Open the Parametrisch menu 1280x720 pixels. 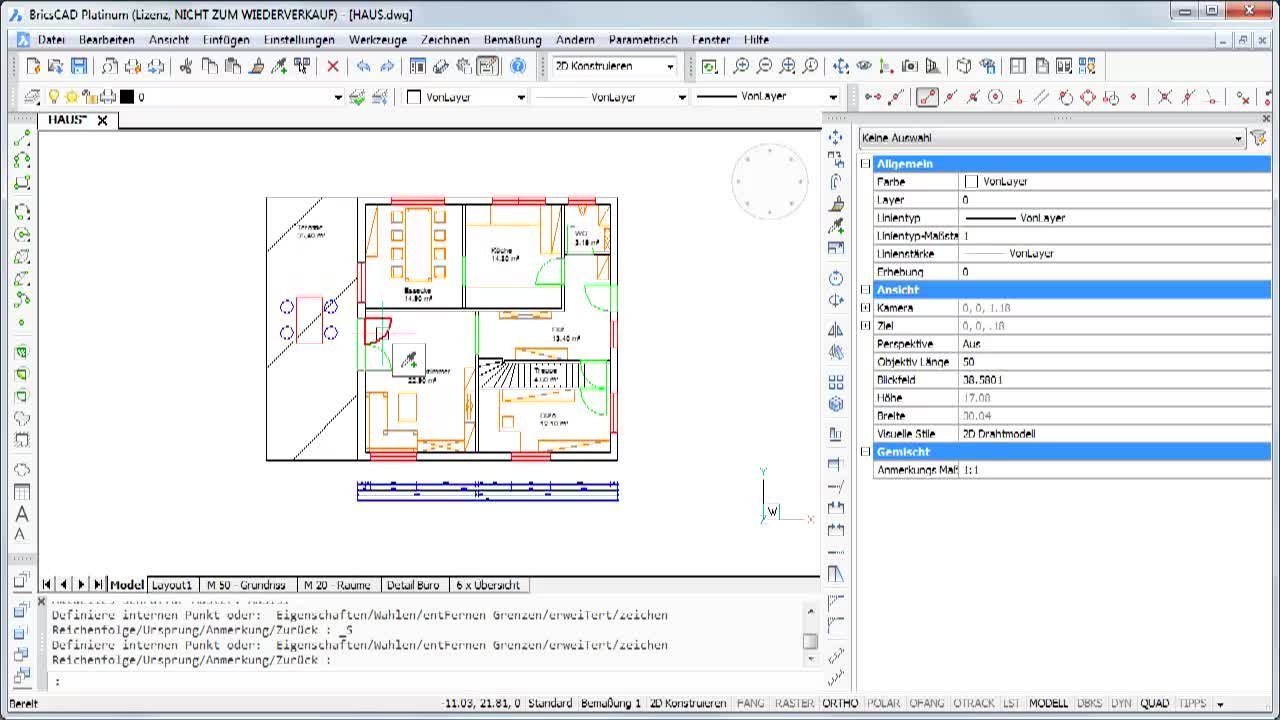(643, 40)
